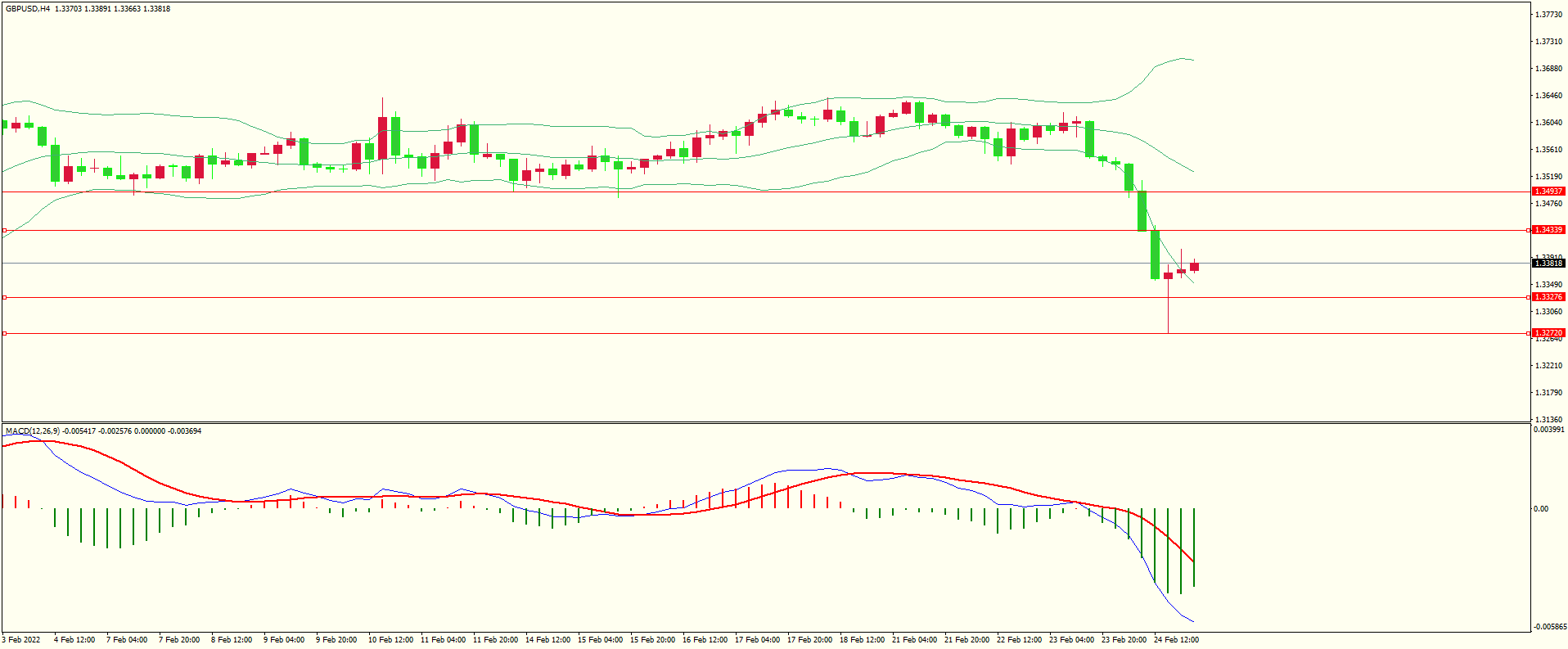Select the black 1.33818 current price tag
The image size is (1568, 649).
click(1548, 264)
